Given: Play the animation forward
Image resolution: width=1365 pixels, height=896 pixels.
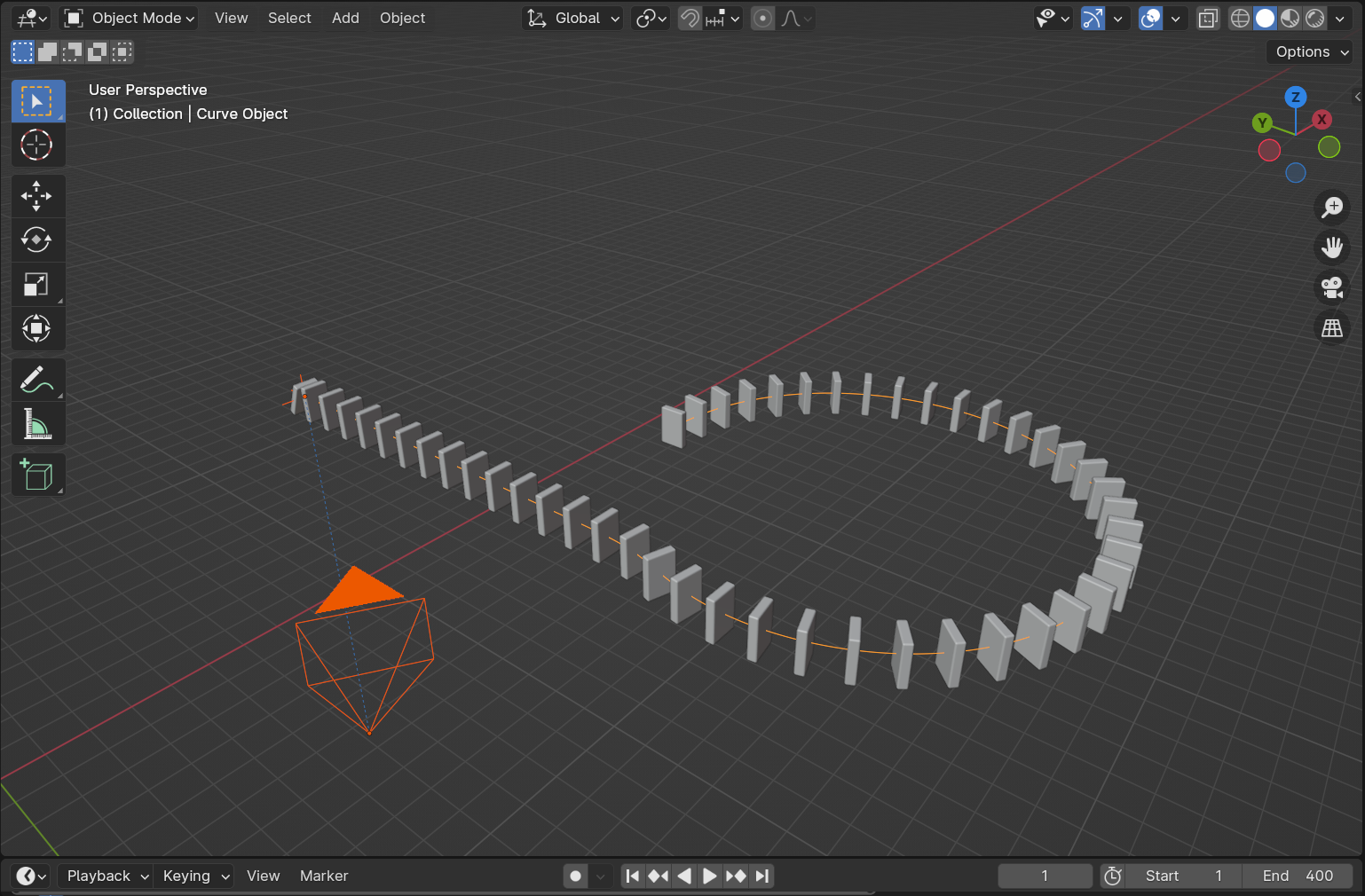Looking at the screenshot, I should [x=710, y=876].
